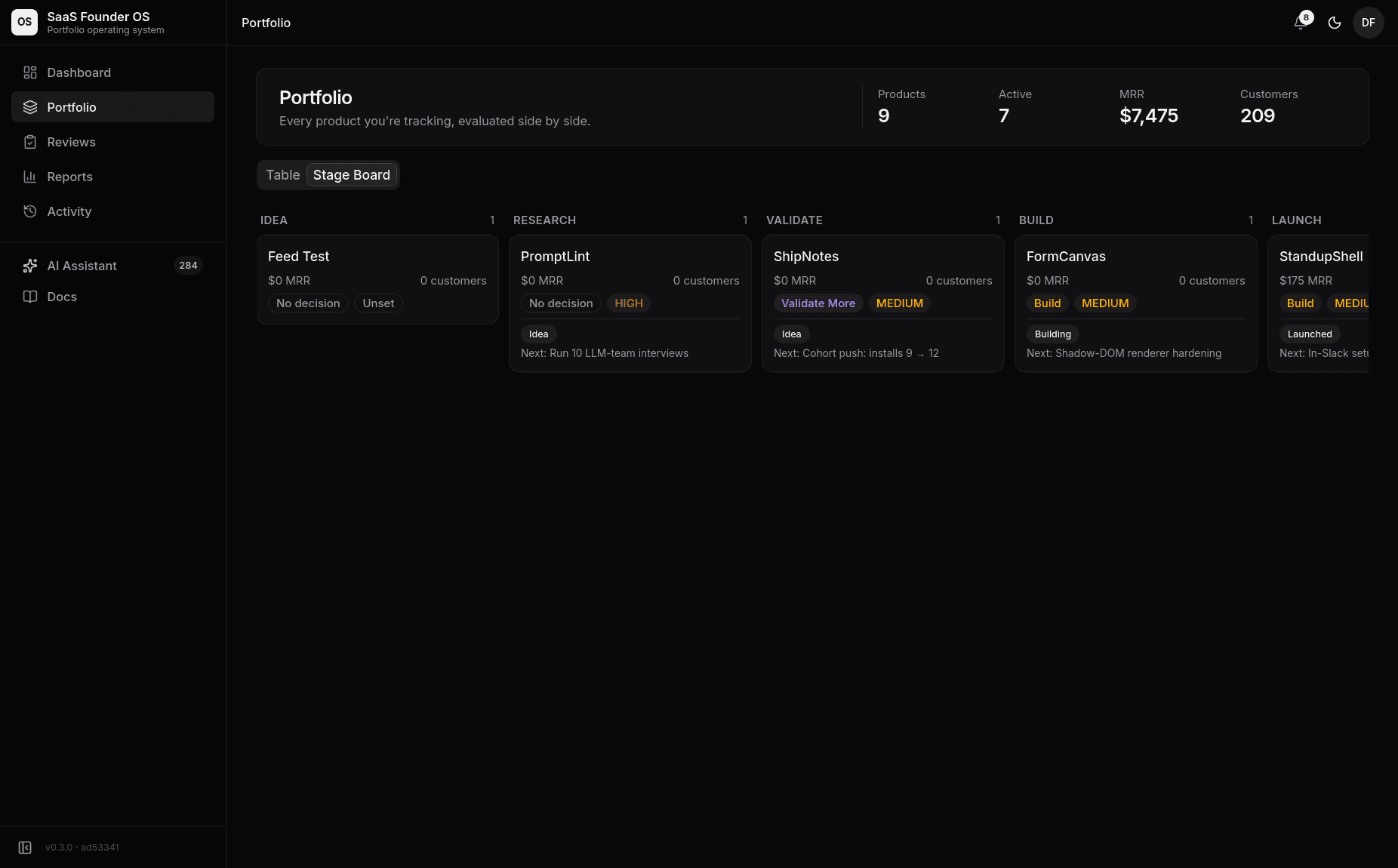Collapse sidebar with panel icon

pyautogui.click(x=25, y=848)
